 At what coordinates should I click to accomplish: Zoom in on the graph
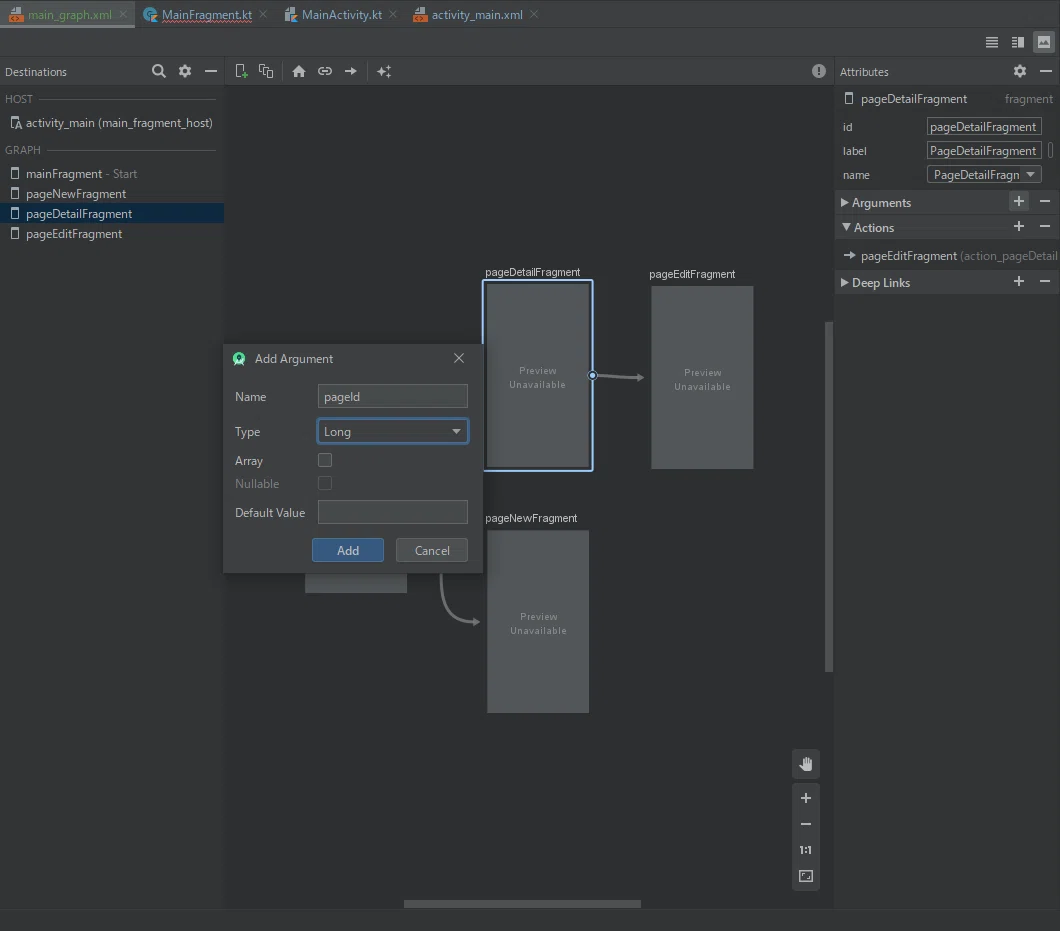(806, 798)
